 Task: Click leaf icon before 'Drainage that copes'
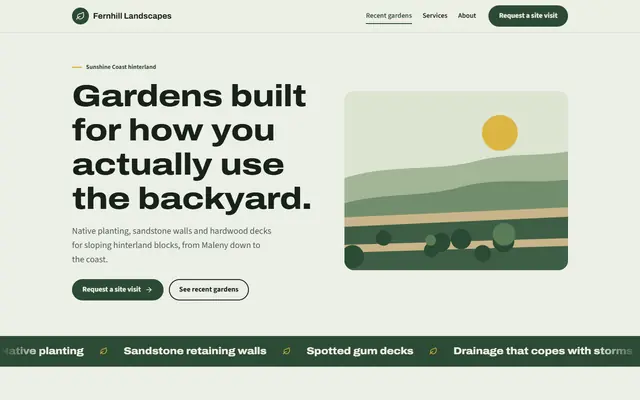coord(433,351)
